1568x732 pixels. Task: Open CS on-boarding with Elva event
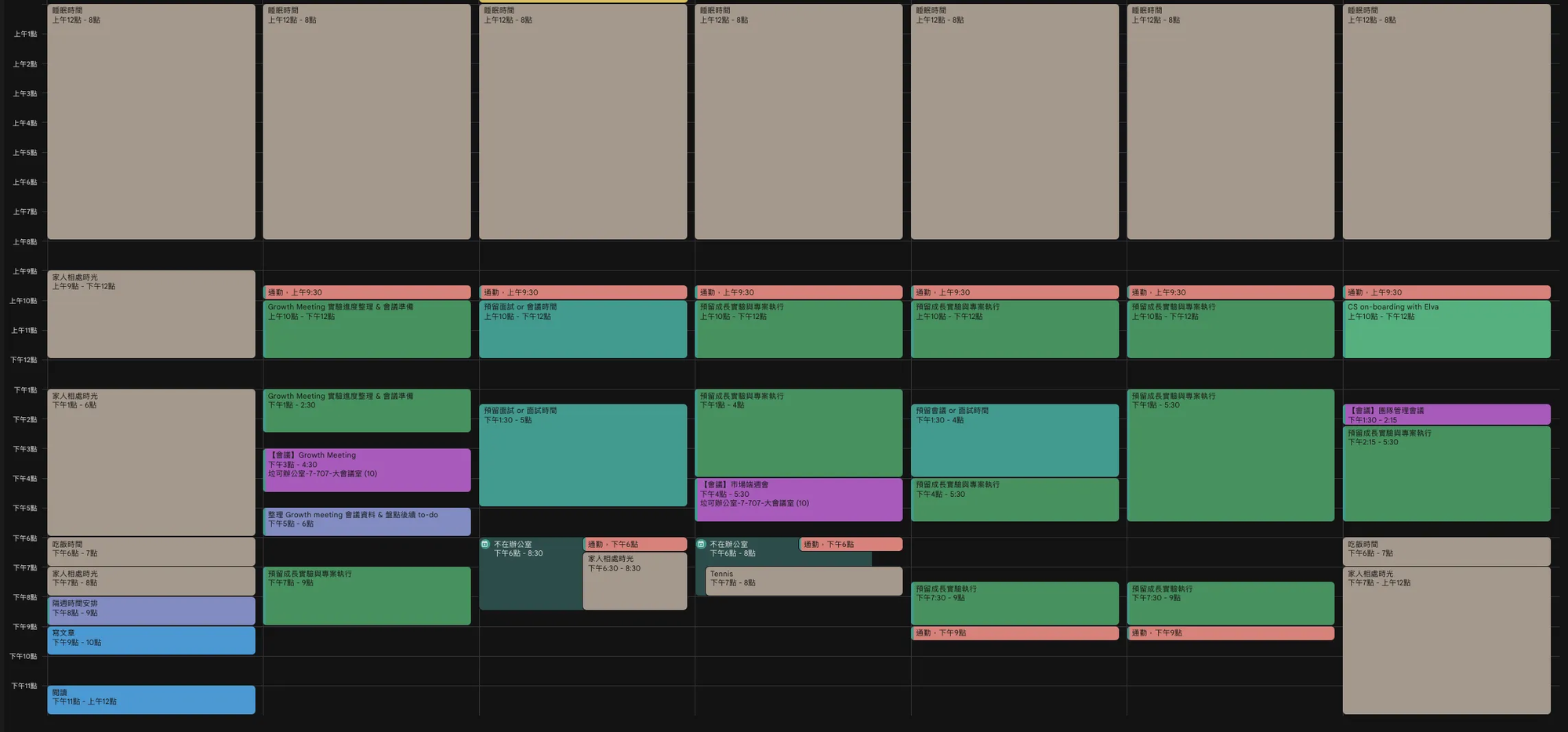pyautogui.click(x=1446, y=329)
